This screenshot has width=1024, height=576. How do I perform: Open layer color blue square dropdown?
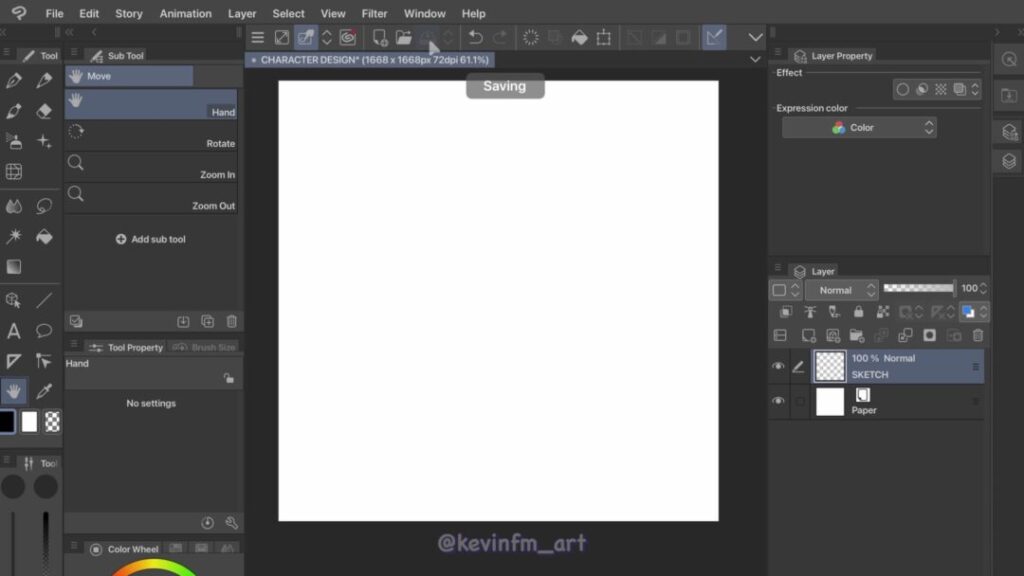[973, 312]
